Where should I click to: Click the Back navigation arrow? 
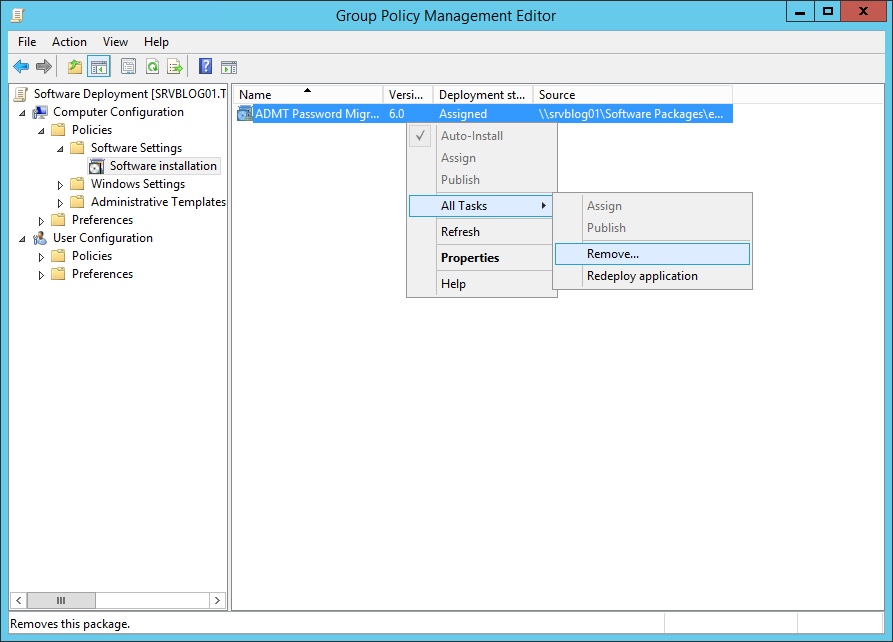(21, 66)
